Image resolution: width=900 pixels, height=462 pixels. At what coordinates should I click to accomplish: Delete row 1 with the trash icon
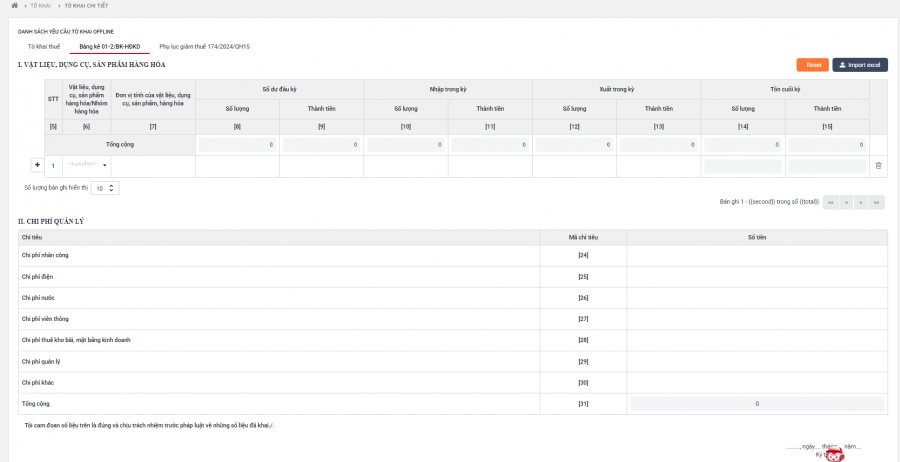878,166
